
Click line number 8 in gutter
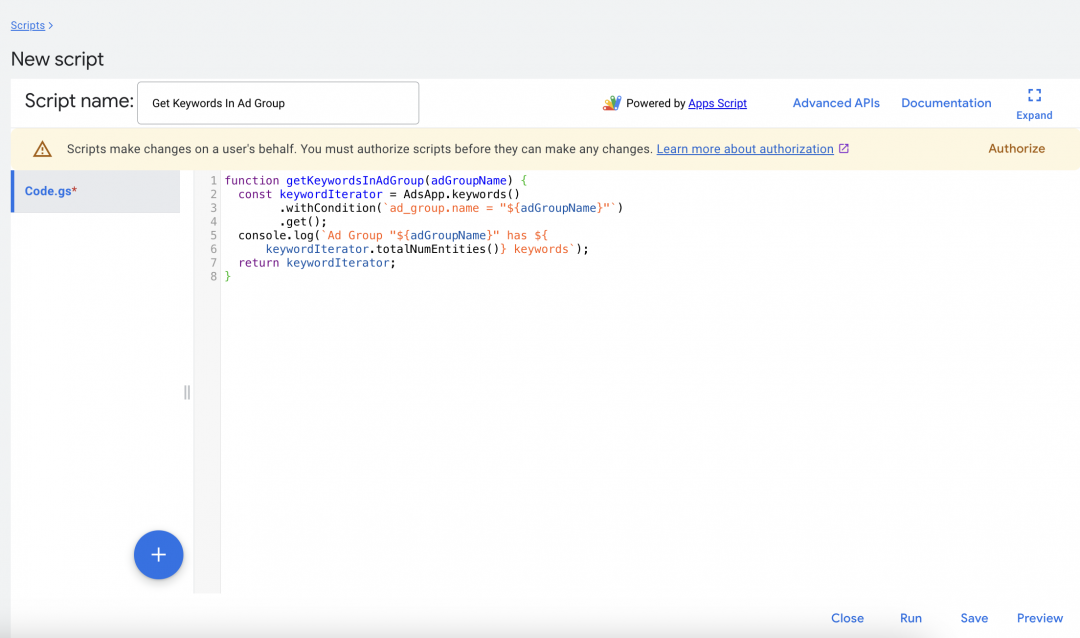pyautogui.click(x=214, y=276)
